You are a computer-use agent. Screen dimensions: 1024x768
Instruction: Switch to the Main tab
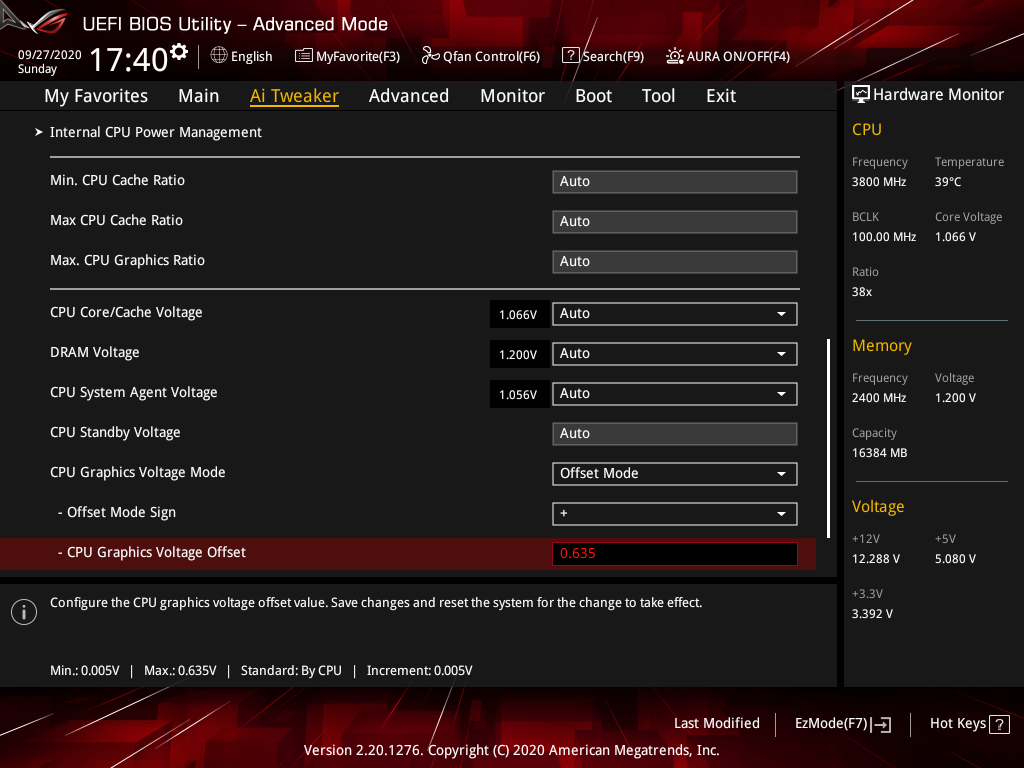(199, 96)
